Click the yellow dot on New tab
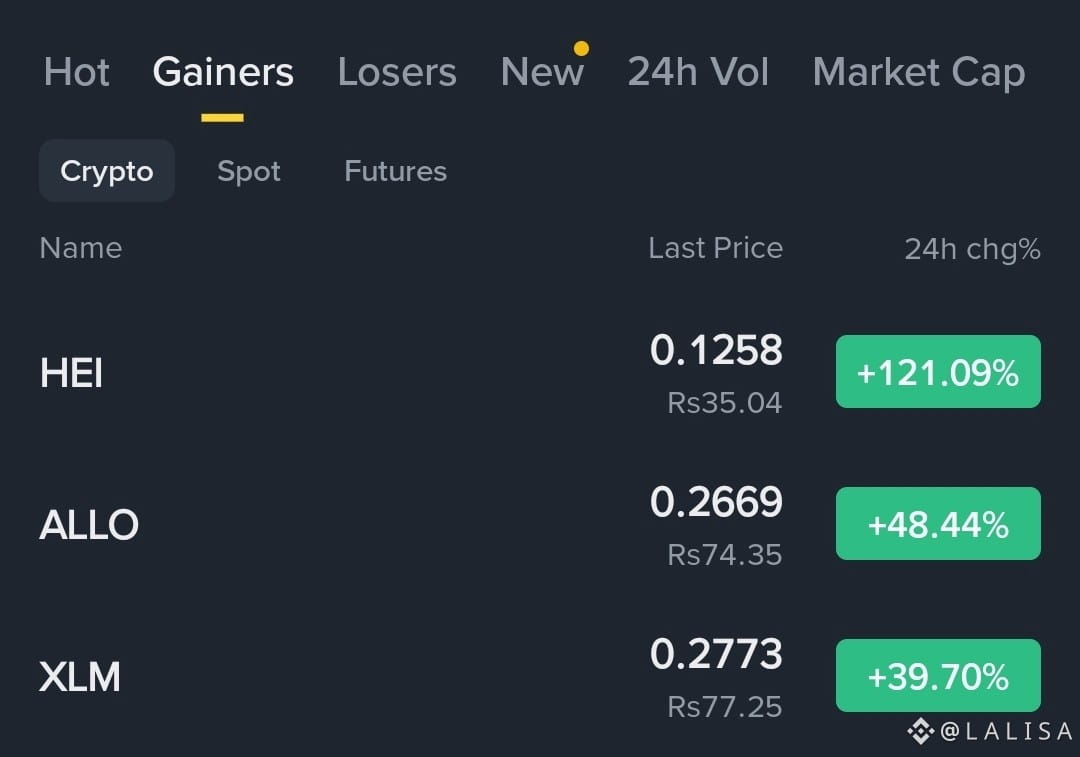Viewport: 1080px width, 757px height. 581,48
